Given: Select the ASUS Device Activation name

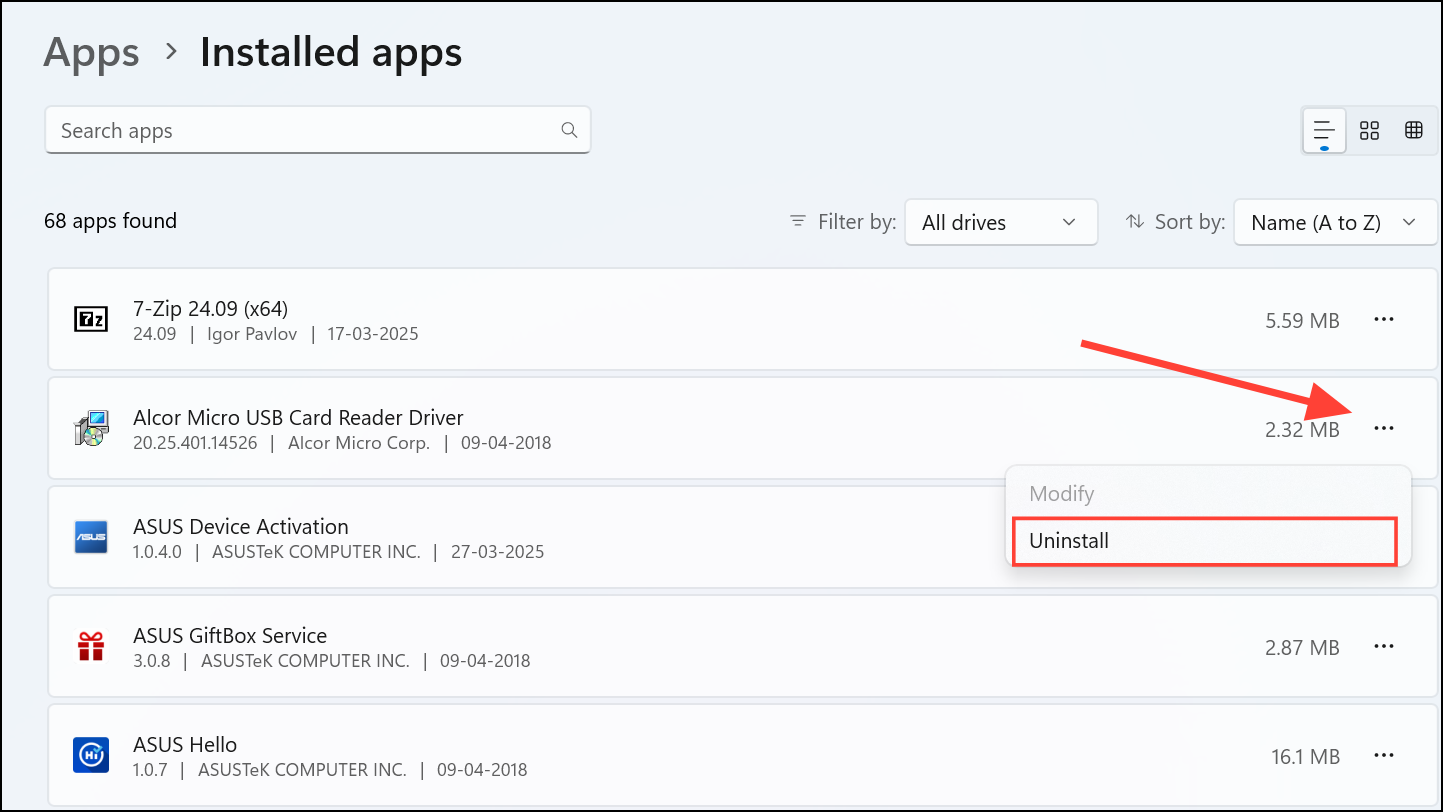Looking at the screenshot, I should click(241, 526).
